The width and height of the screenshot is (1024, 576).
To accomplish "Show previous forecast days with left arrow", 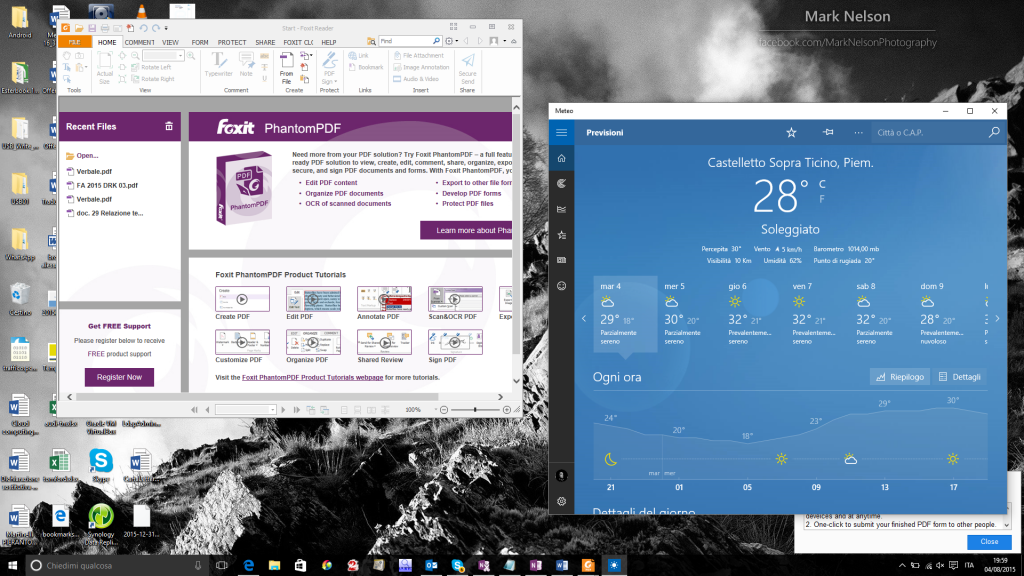I will tap(584, 319).
